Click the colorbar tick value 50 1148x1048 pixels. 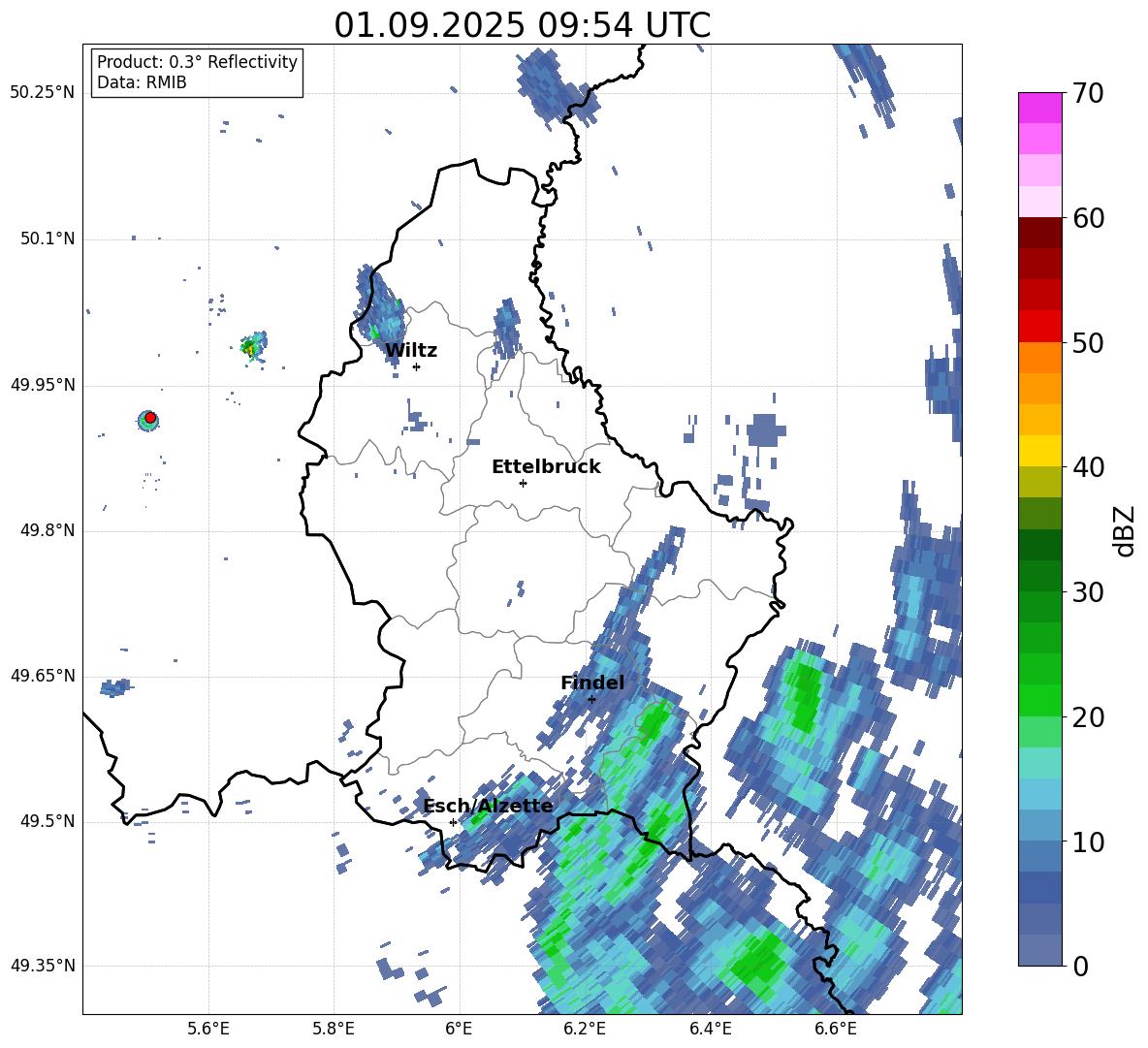1089,343
